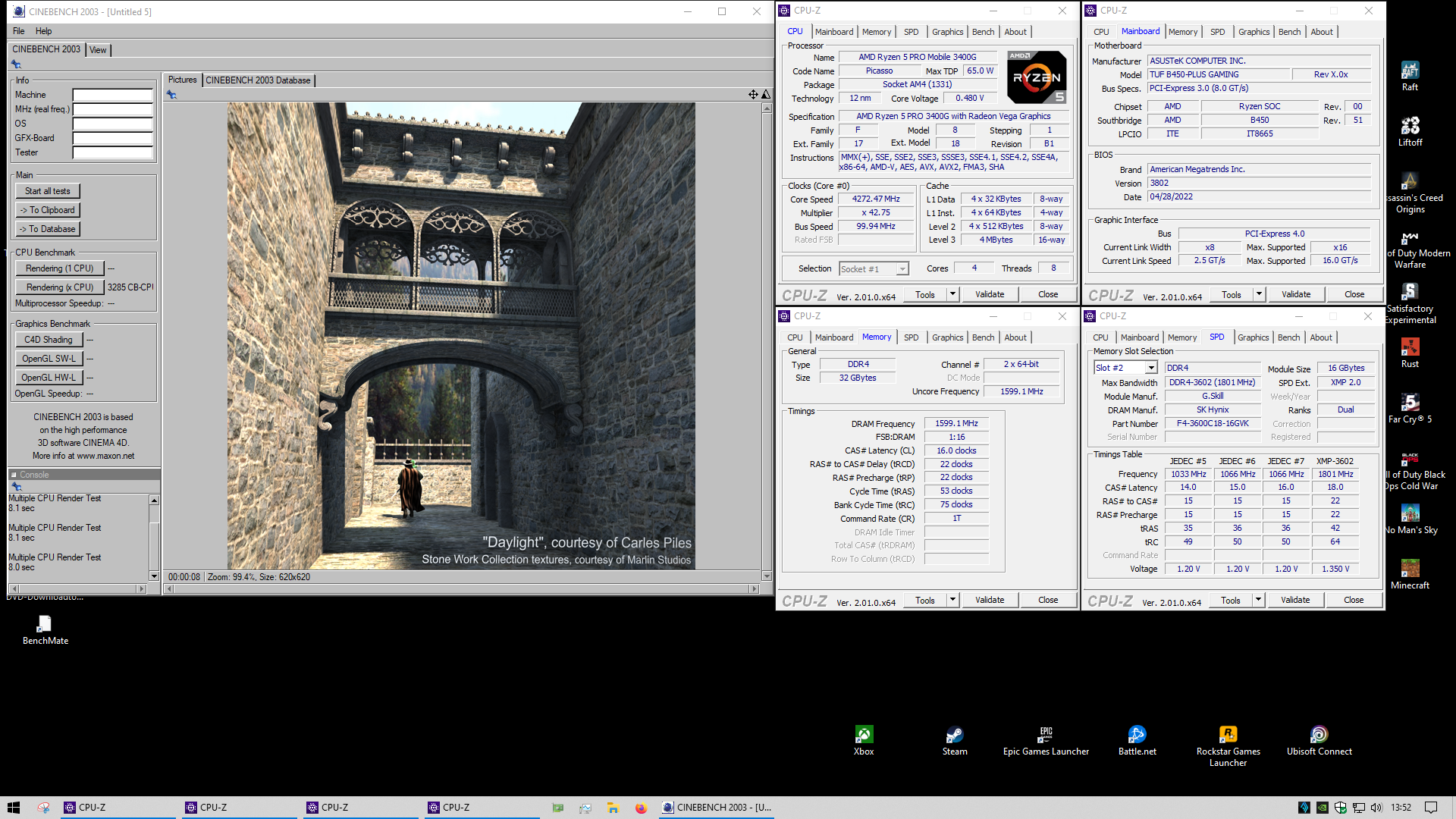1456x819 pixels.
Task: Click the rendered Daylight picture
Action: (461, 336)
